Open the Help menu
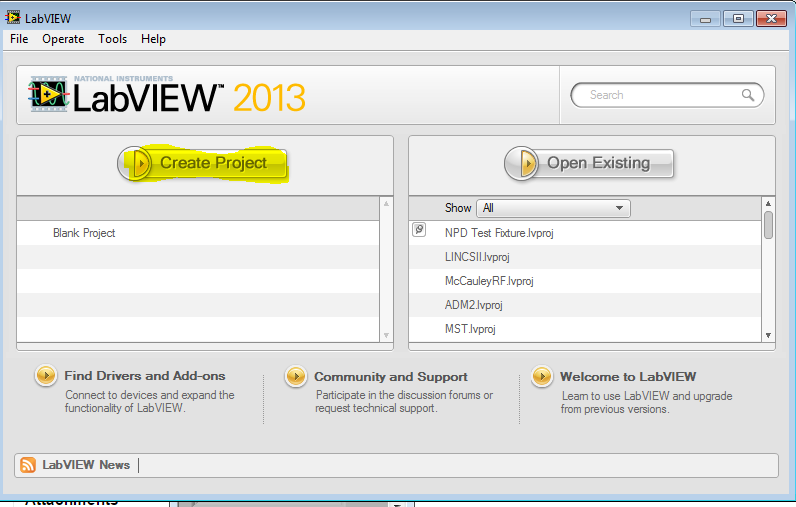The height and width of the screenshot is (507, 796). [153, 39]
